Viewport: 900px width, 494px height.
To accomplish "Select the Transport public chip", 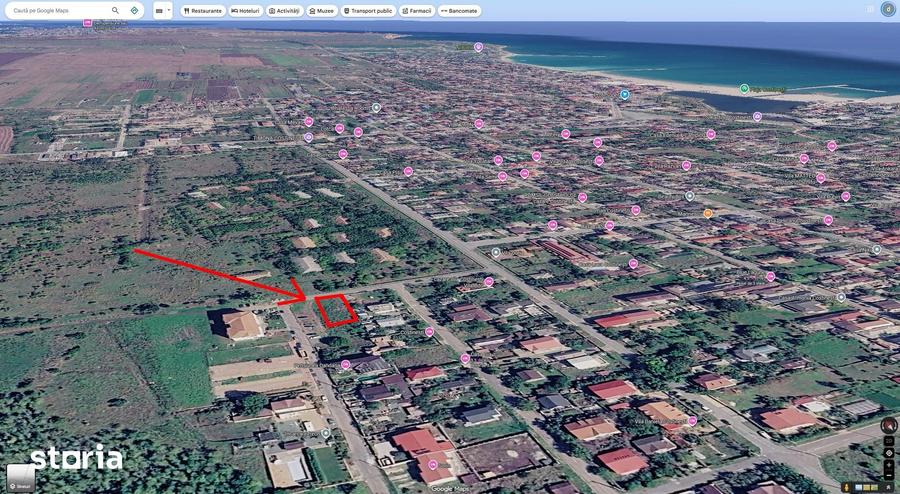I will point(368,11).
